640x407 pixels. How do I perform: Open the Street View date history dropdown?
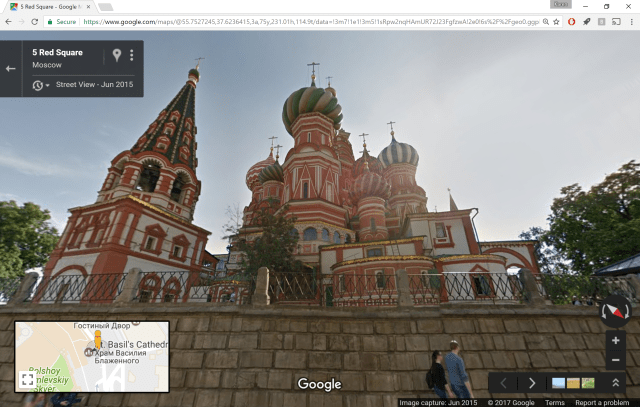click(40, 86)
